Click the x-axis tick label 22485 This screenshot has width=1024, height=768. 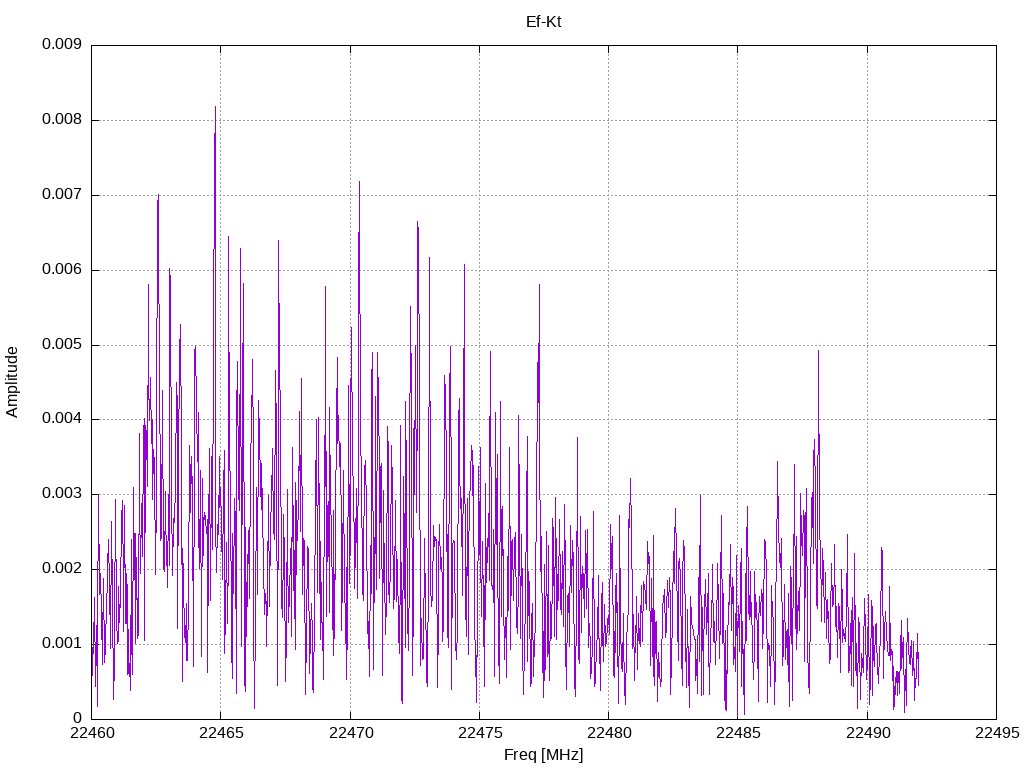coord(738,733)
